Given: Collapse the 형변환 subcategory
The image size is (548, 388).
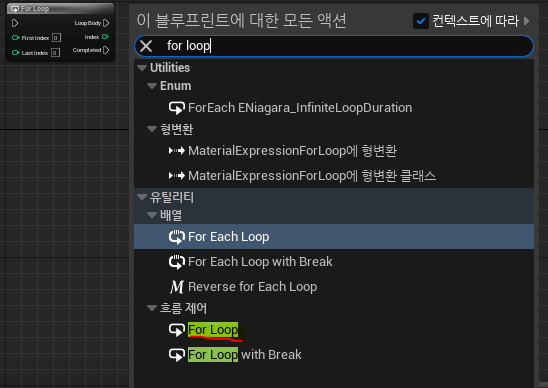Looking at the screenshot, I should (x=152, y=129).
